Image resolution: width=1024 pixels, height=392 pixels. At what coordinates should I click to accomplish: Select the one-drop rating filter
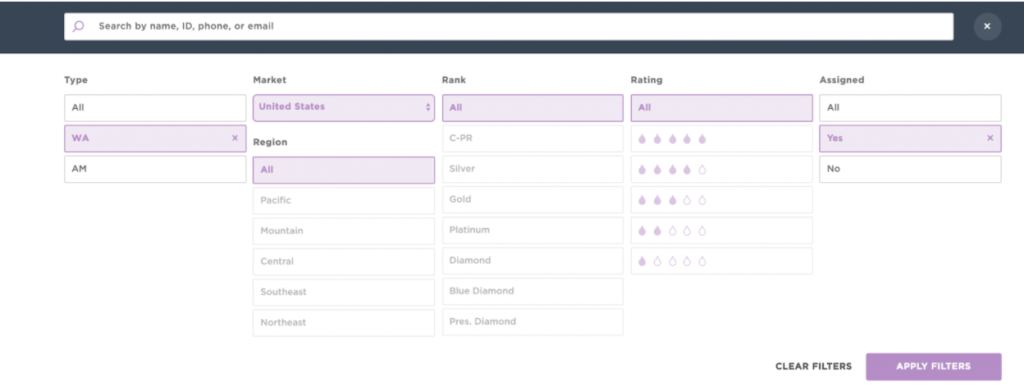tap(722, 261)
